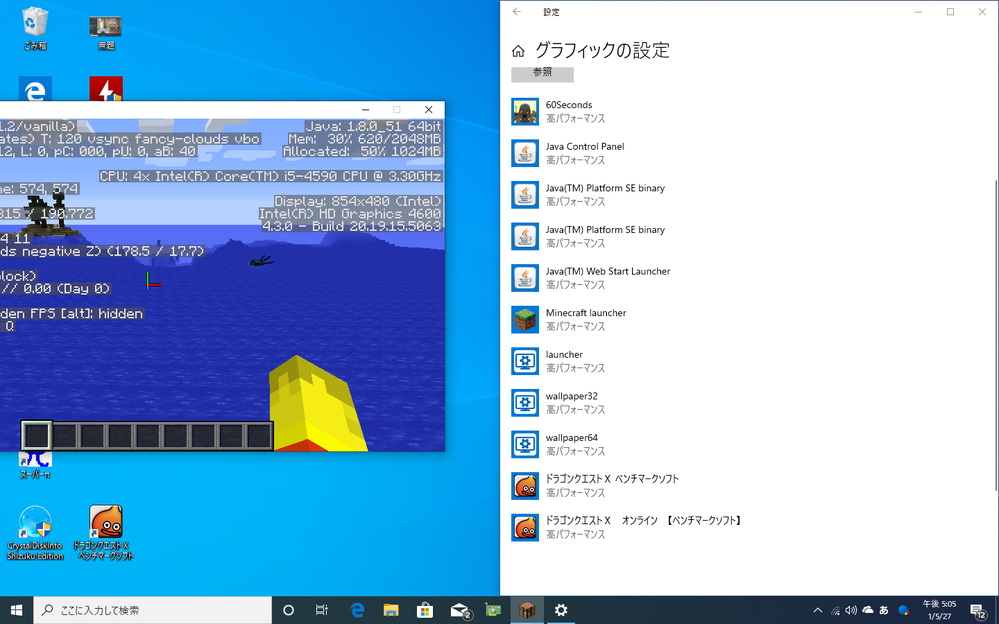Click the taskbar search box
This screenshot has height=624, width=999.
(x=153, y=610)
